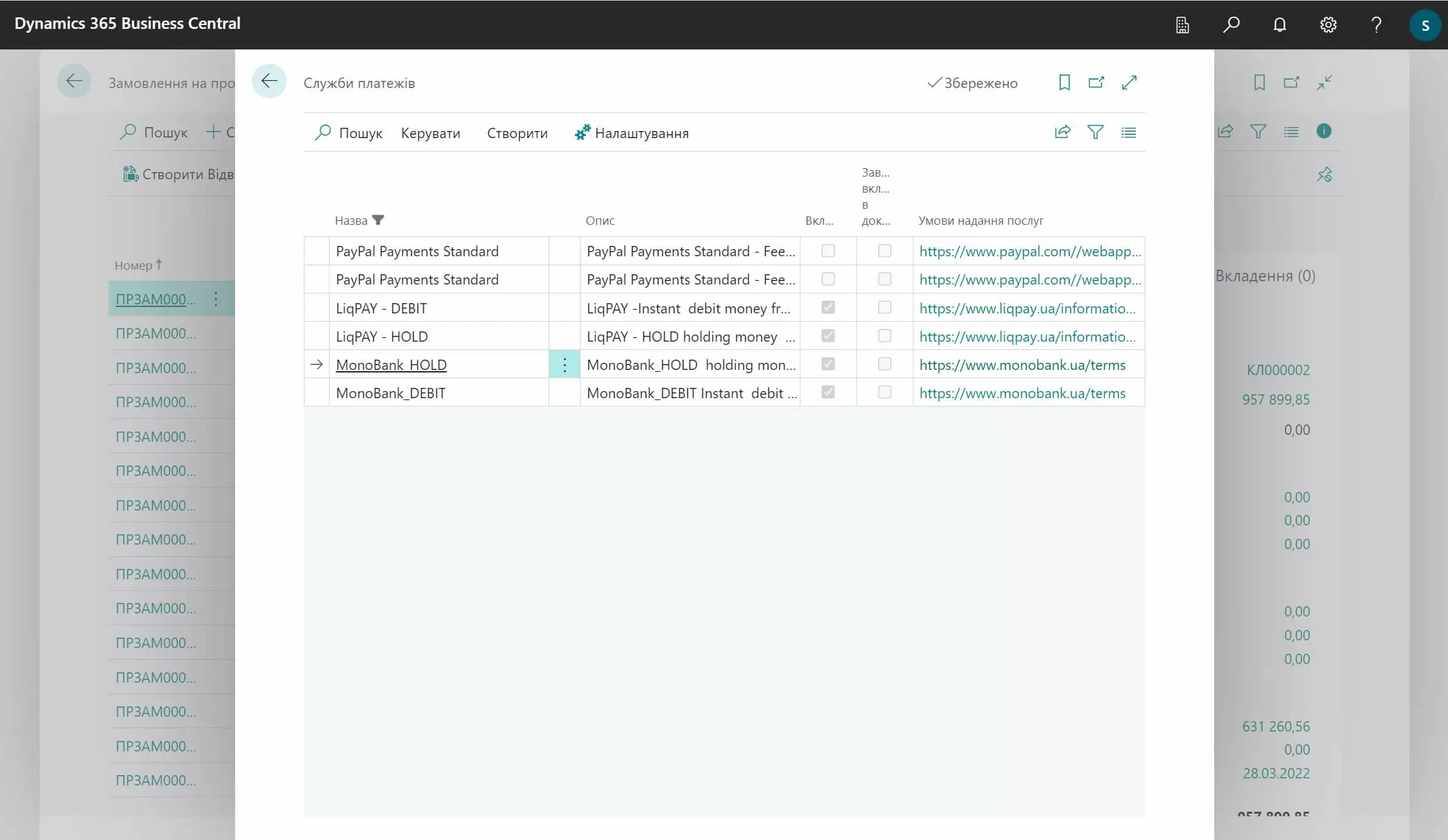1448x840 pixels.
Task: Show more options for the MonoBank_HOLD row
Action: click(564, 365)
